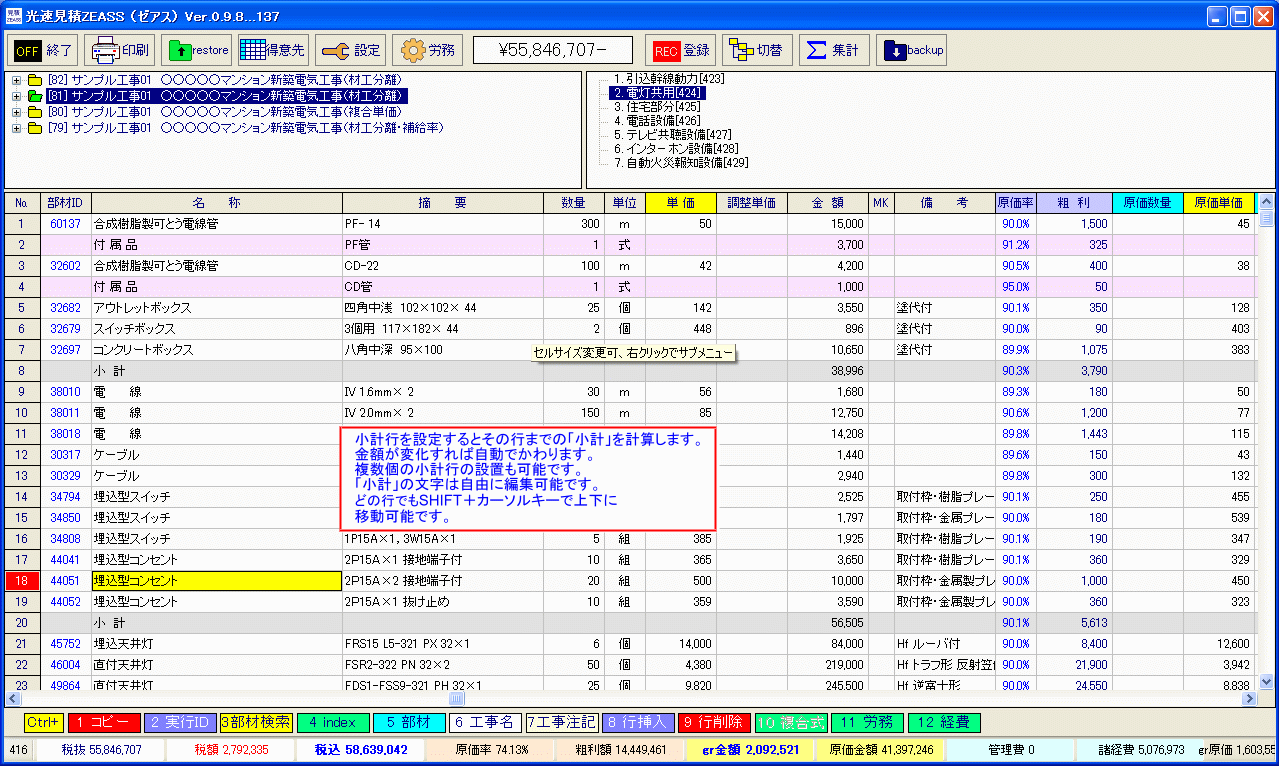
Task: Expand the [82] サンプル工事01 tree node
Action: [16, 80]
